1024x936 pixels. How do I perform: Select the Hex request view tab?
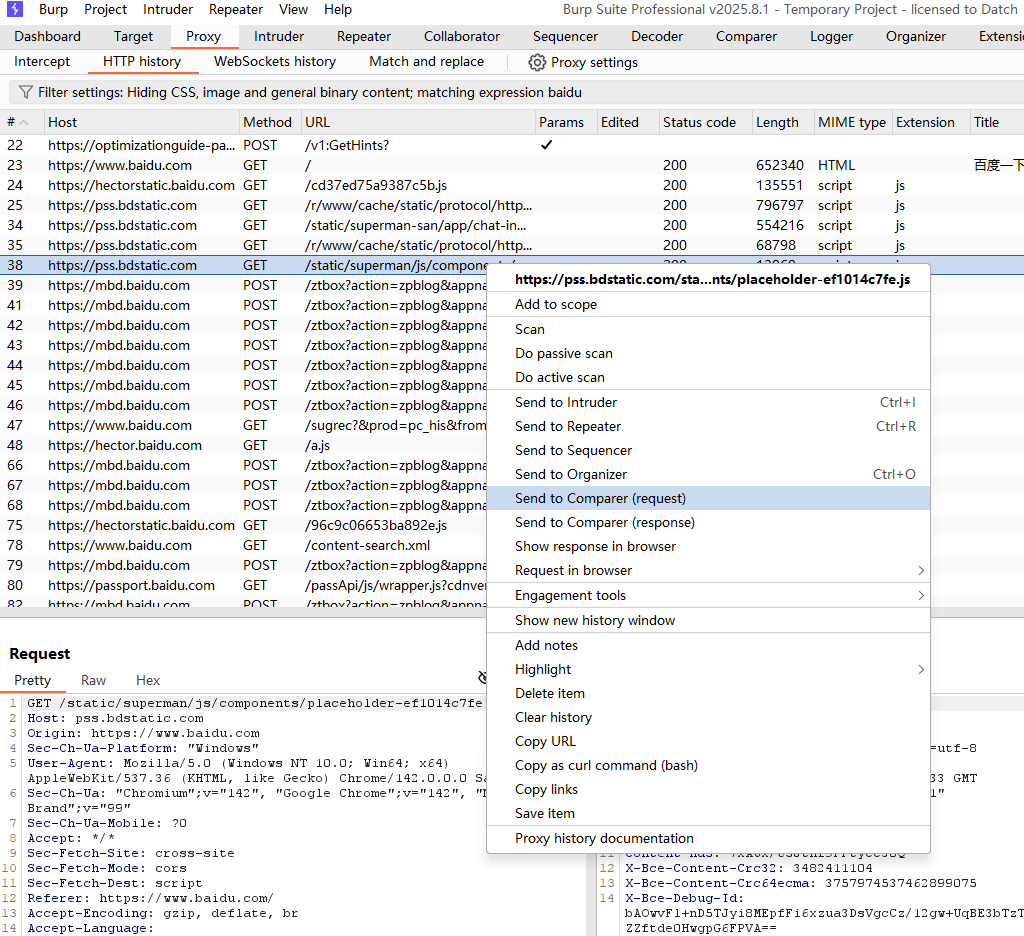[x=148, y=681]
